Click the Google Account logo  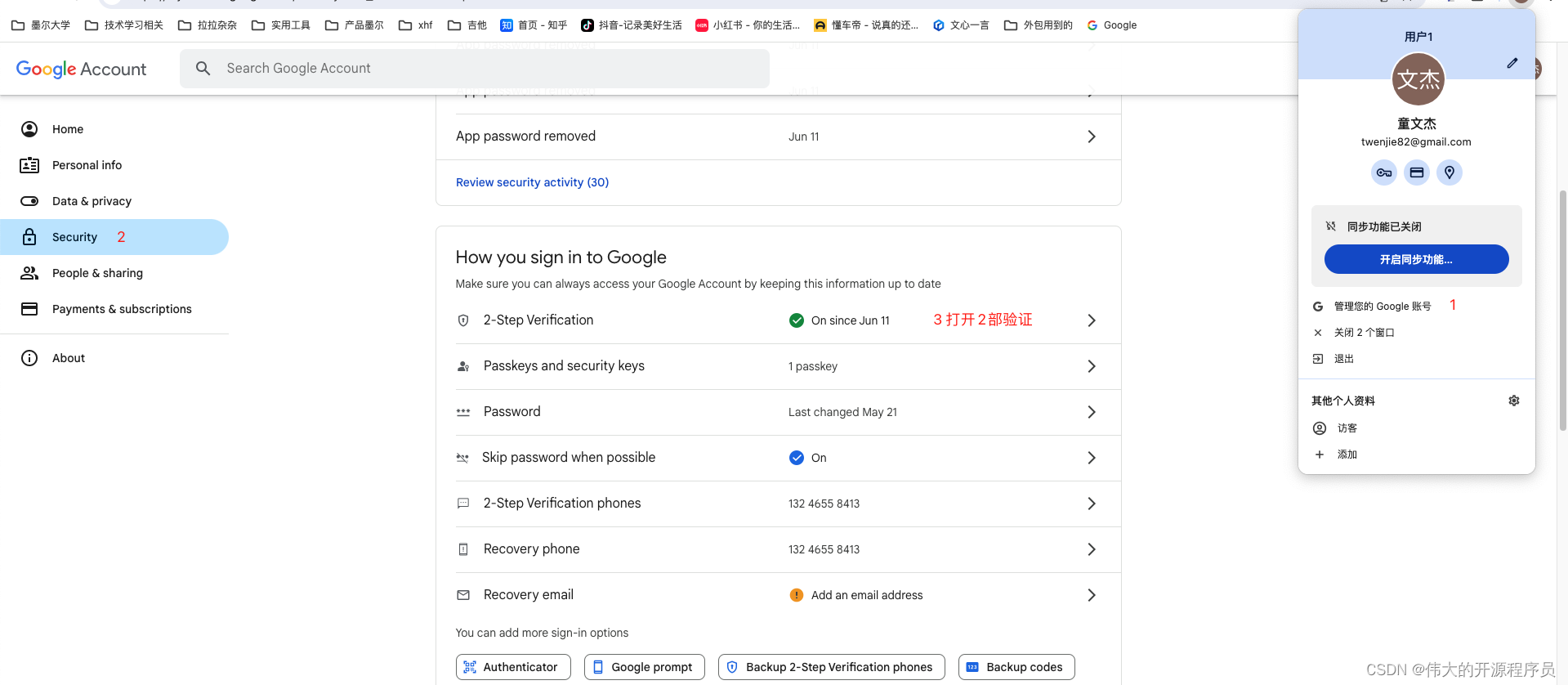(81, 69)
